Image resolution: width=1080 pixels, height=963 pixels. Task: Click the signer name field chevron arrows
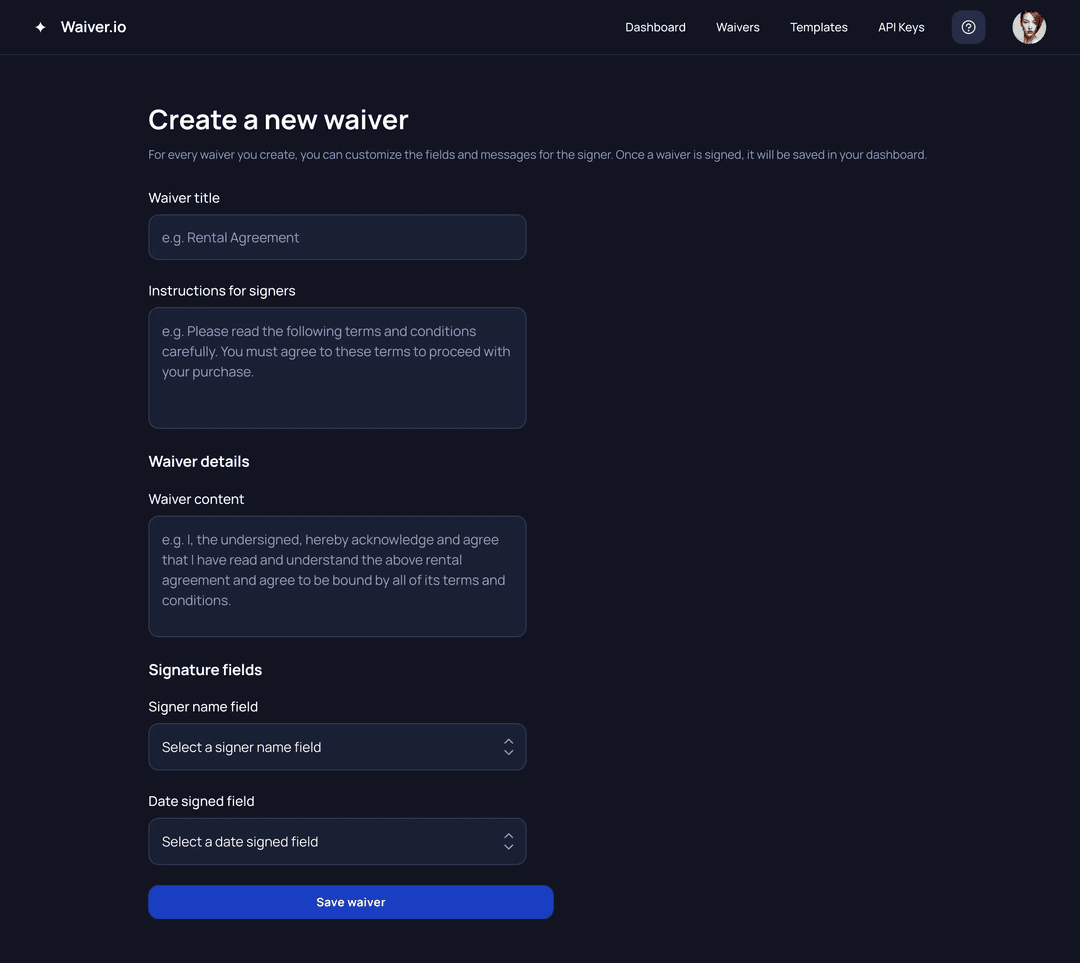508,747
